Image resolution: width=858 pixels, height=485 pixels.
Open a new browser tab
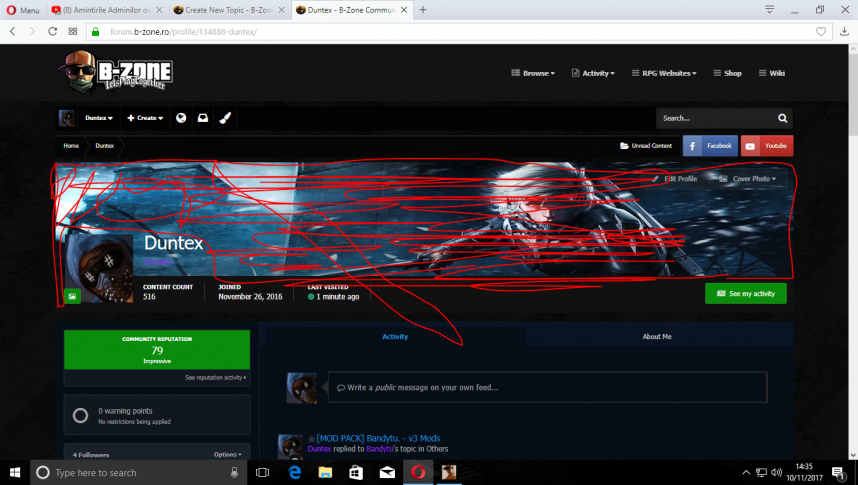click(x=423, y=10)
